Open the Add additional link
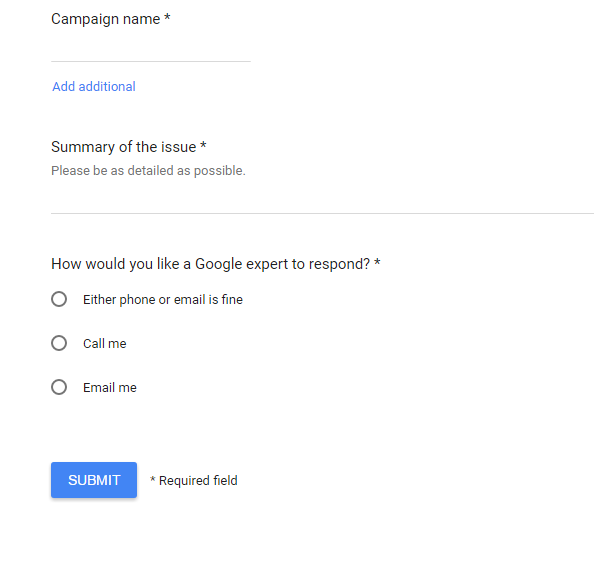Viewport: 594px width, 565px height. click(94, 86)
